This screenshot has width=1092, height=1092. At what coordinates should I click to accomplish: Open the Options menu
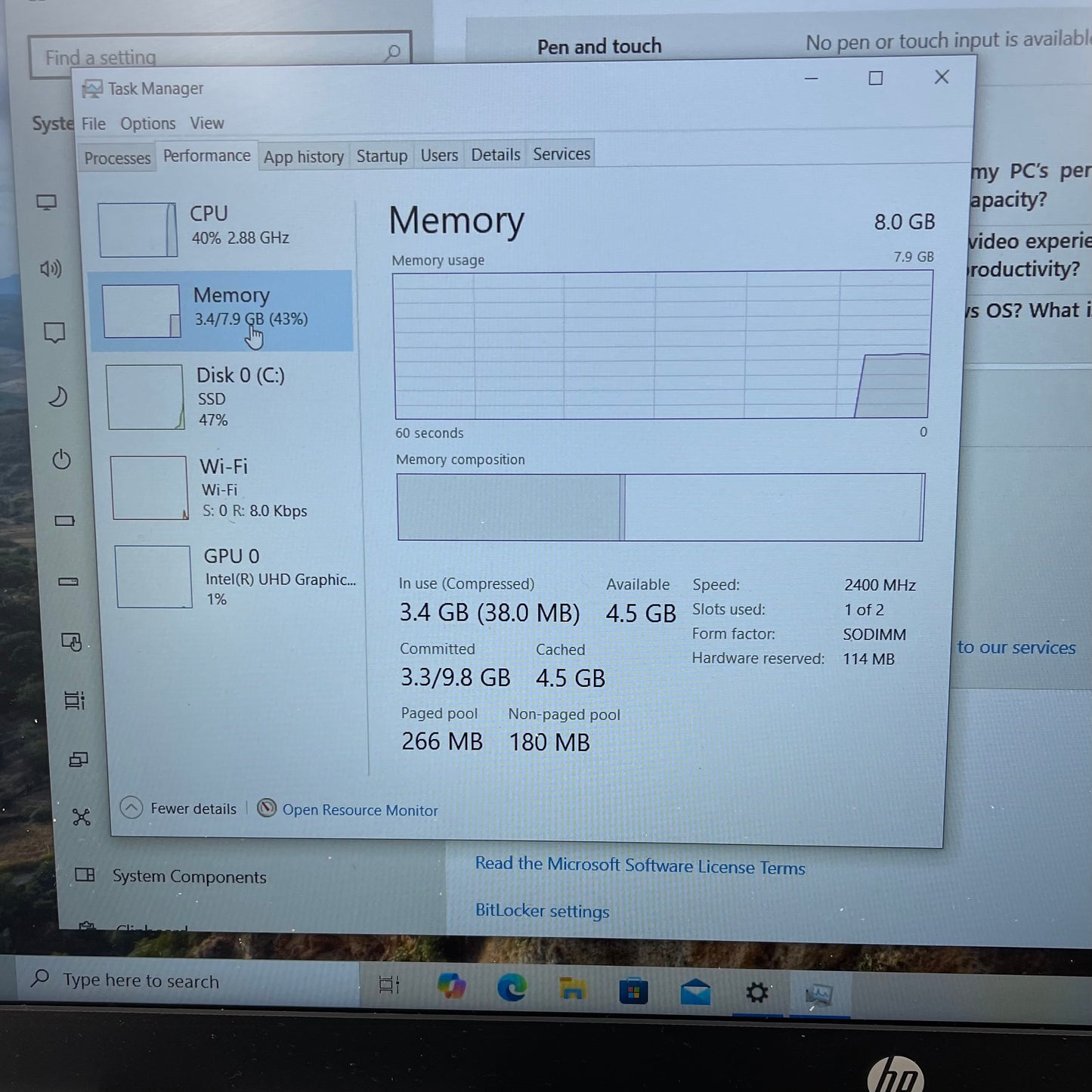(x=147, y=123)
